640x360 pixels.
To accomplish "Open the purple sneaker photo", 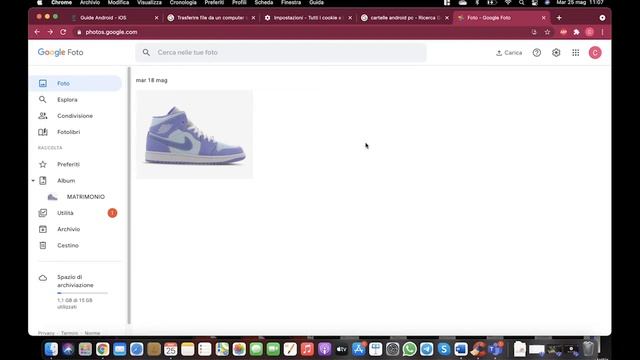I will tap(194, 134).
